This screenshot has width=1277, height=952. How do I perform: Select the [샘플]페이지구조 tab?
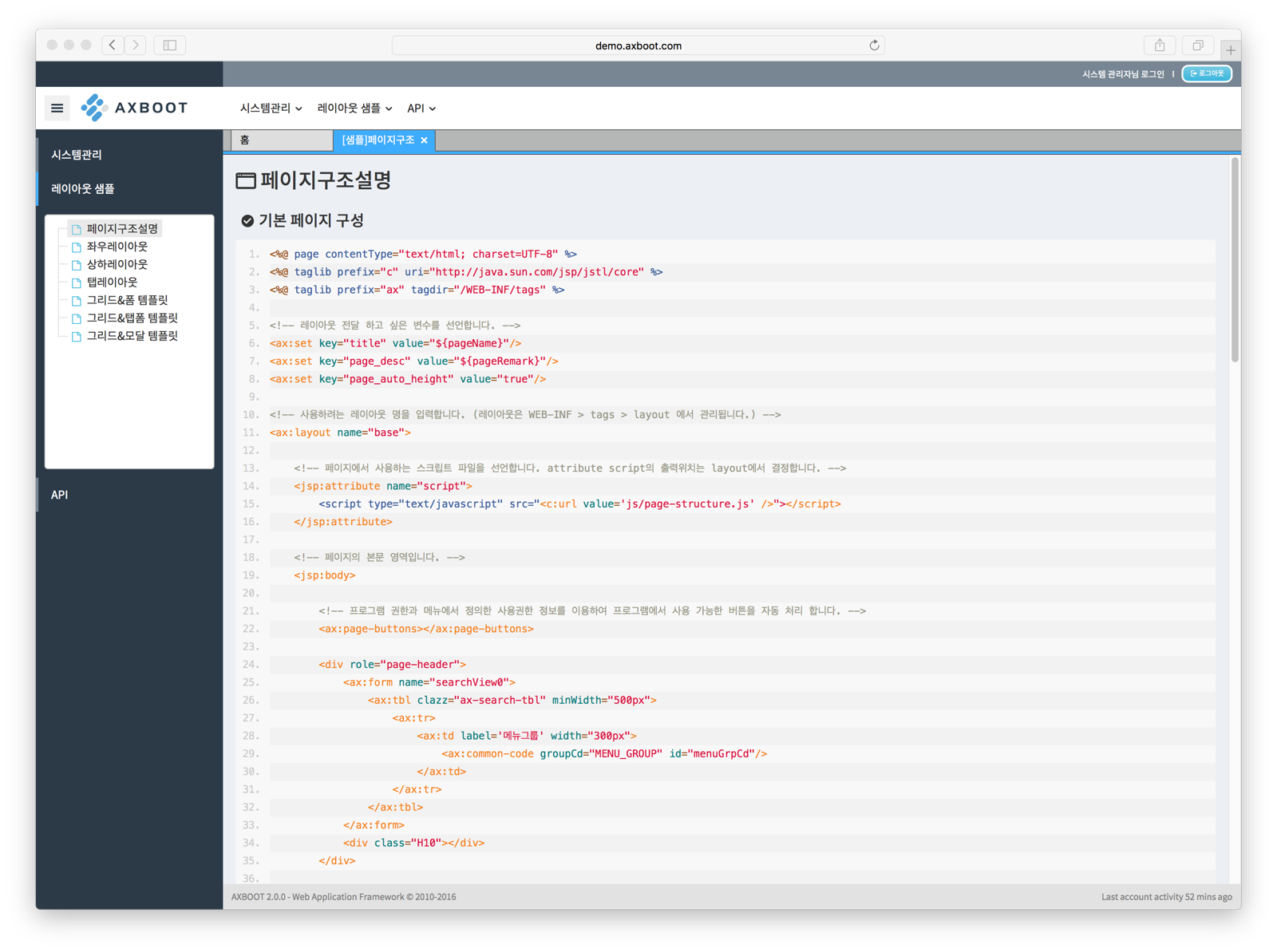(378, 140)
